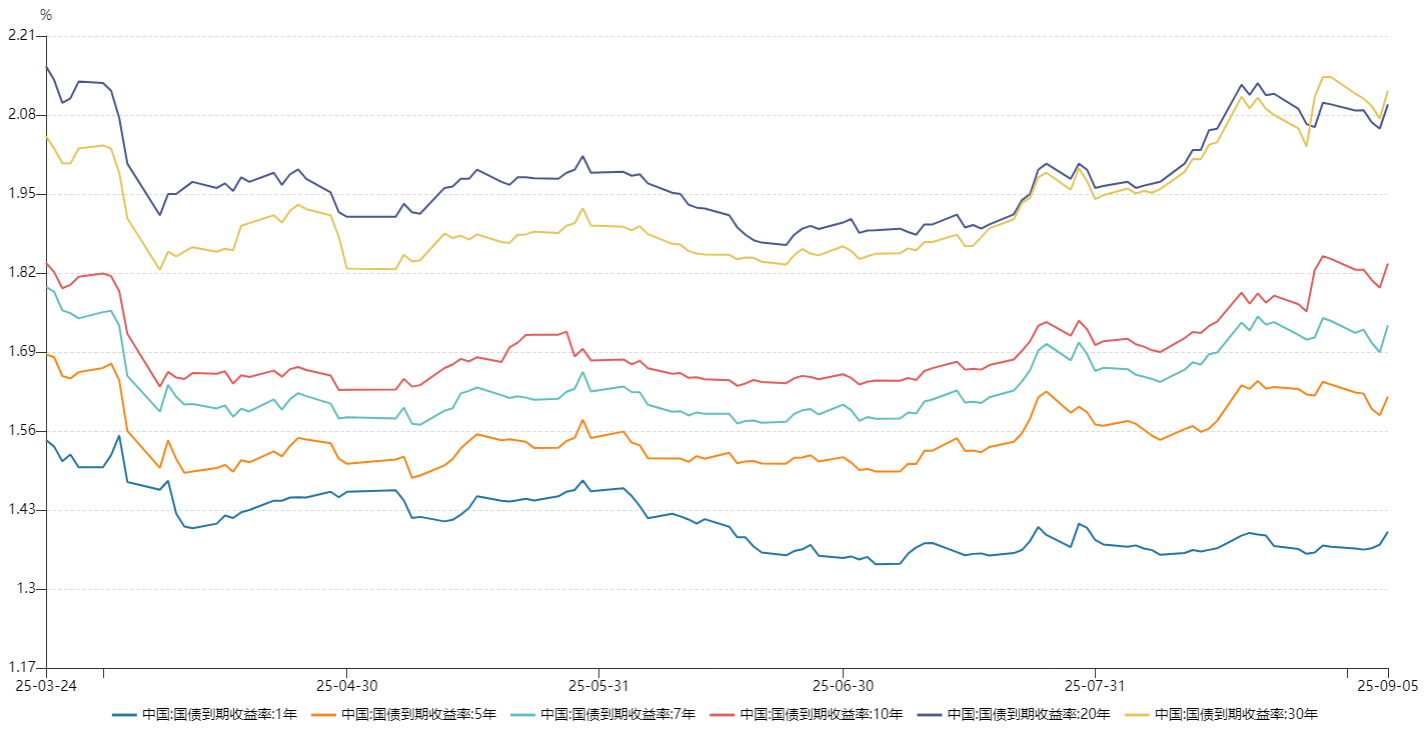Hide the 中国:国债到期收益率:20年 legend text entry
Image resolution: width=1424 pixels, height=732 pixels.
1028,715
